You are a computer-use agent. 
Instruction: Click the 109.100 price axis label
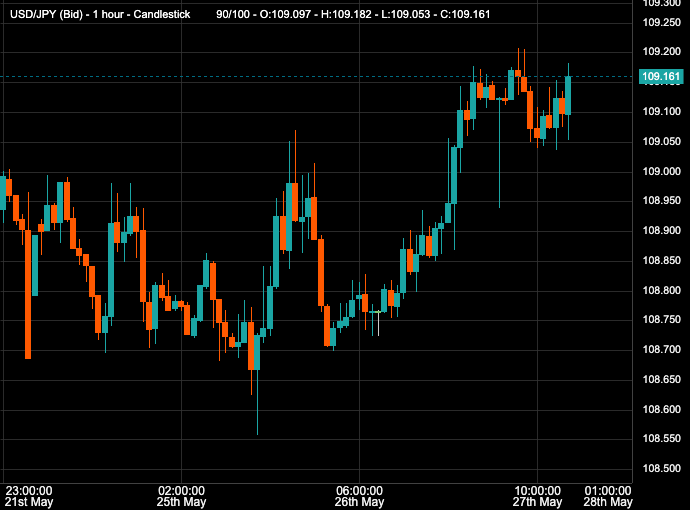(661, 111)
